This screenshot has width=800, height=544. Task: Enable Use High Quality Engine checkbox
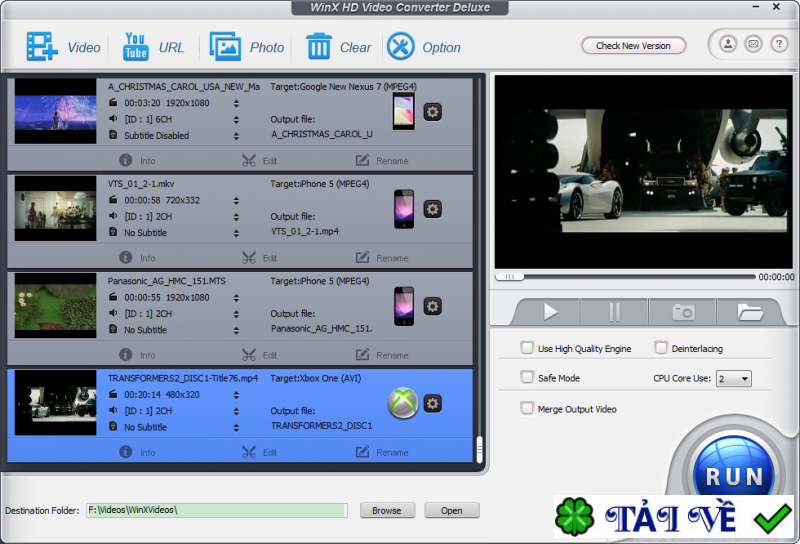click(x=527, y=348)
